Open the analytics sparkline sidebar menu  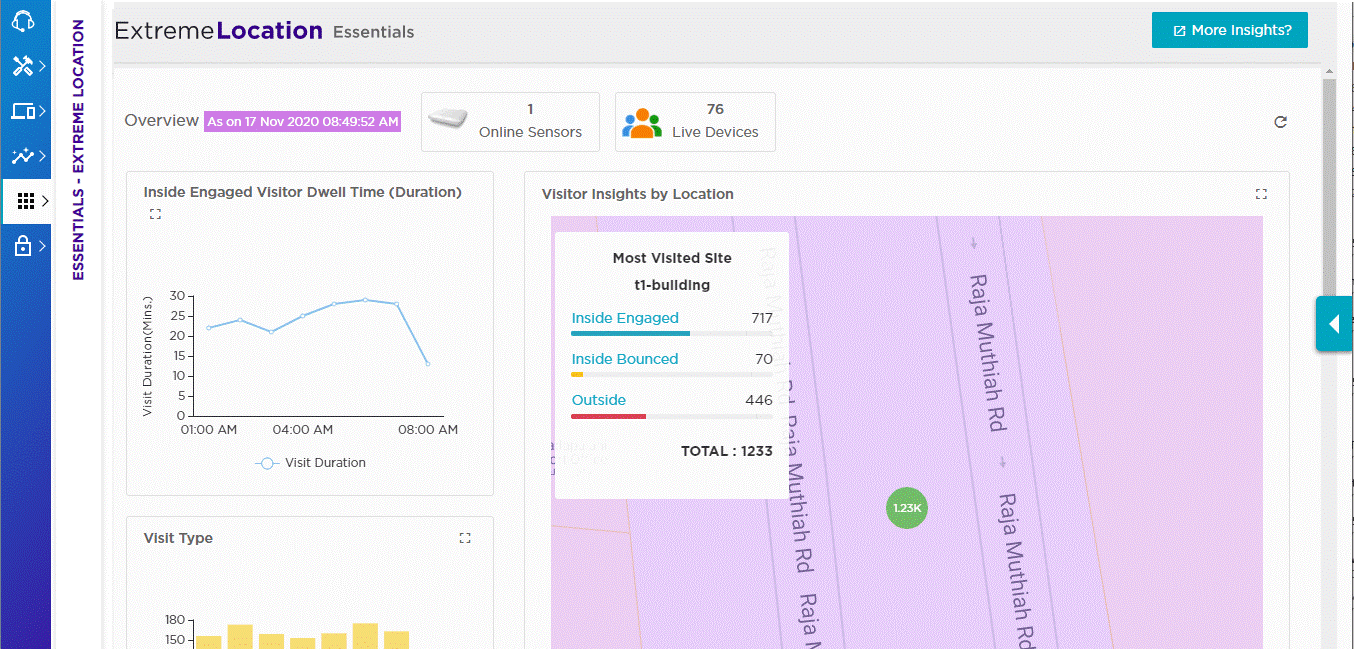click(22, 156)
